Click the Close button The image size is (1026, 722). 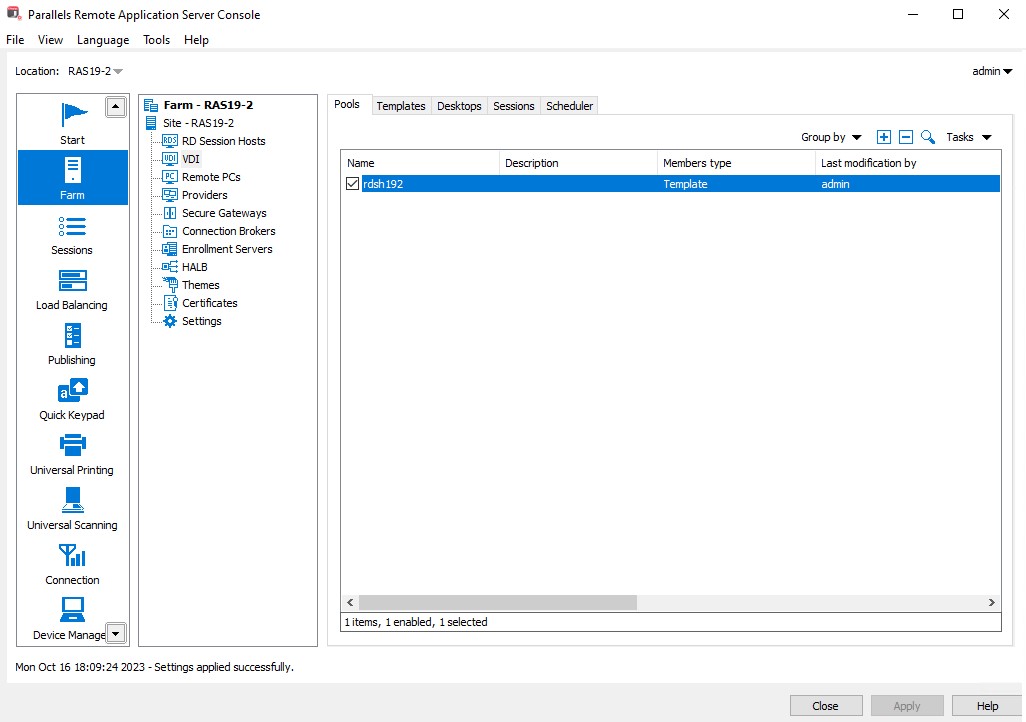[826, 706]
